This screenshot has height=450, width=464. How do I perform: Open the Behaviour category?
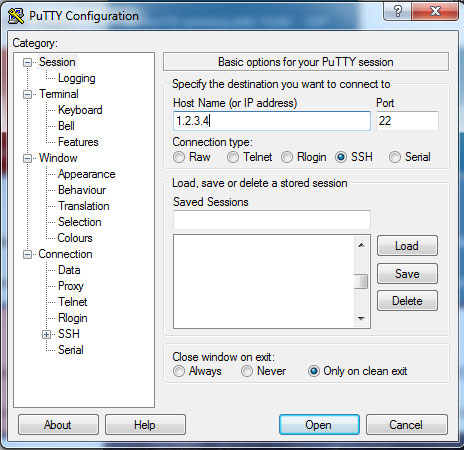[x=82, y=190]
